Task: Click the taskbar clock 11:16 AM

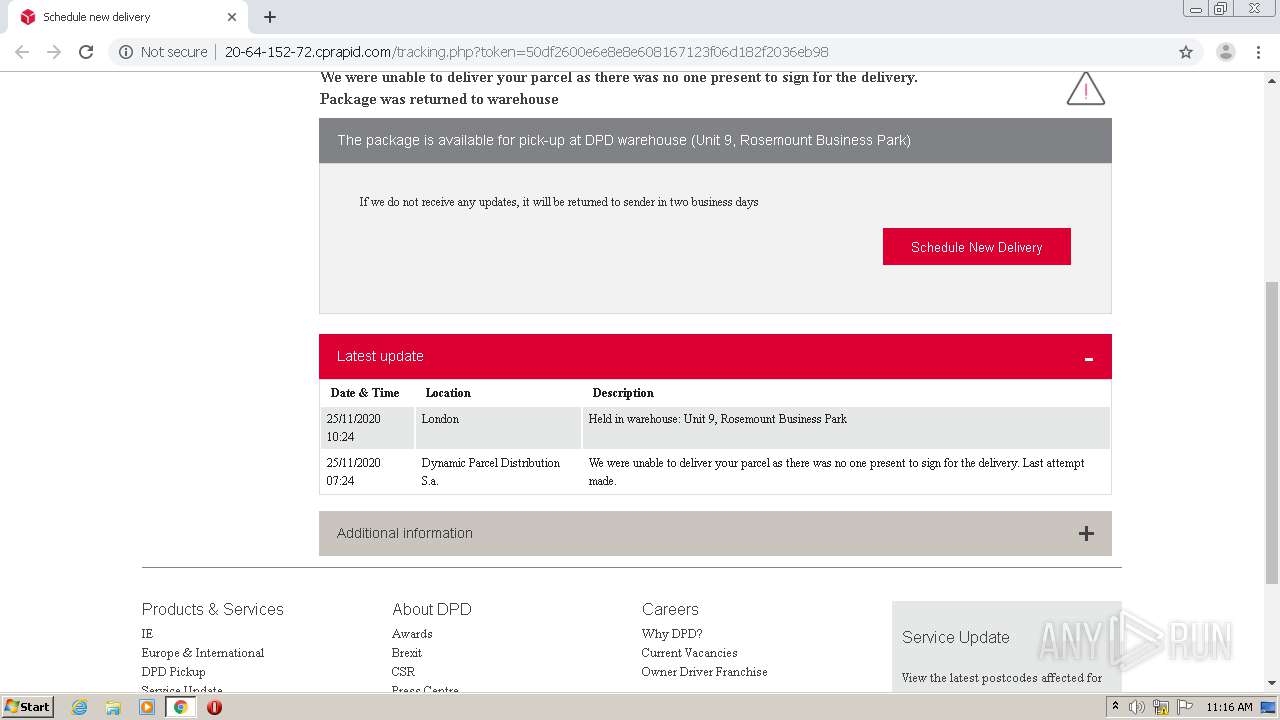Action: (x=1229, y=707)
